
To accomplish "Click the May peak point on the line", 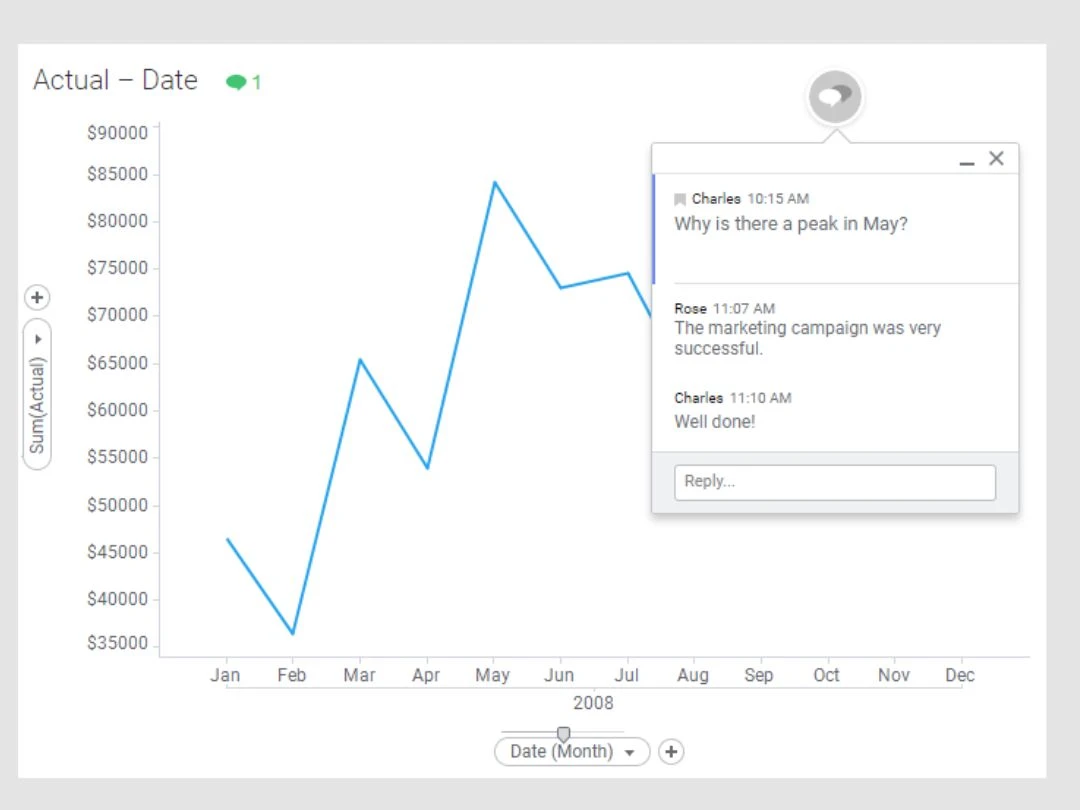I will coord(494,182).
